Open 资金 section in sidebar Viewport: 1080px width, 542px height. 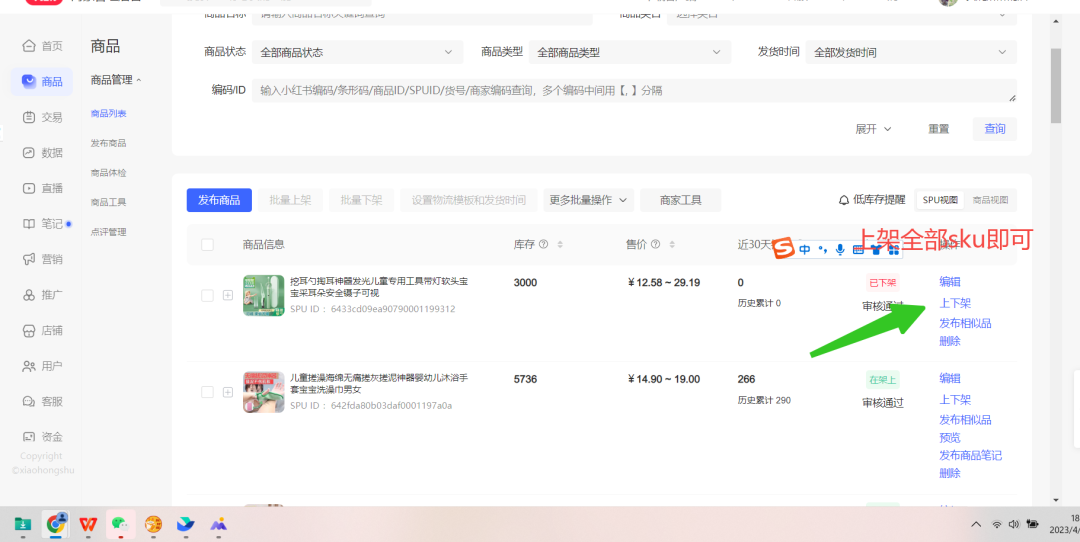click(42, 437)
